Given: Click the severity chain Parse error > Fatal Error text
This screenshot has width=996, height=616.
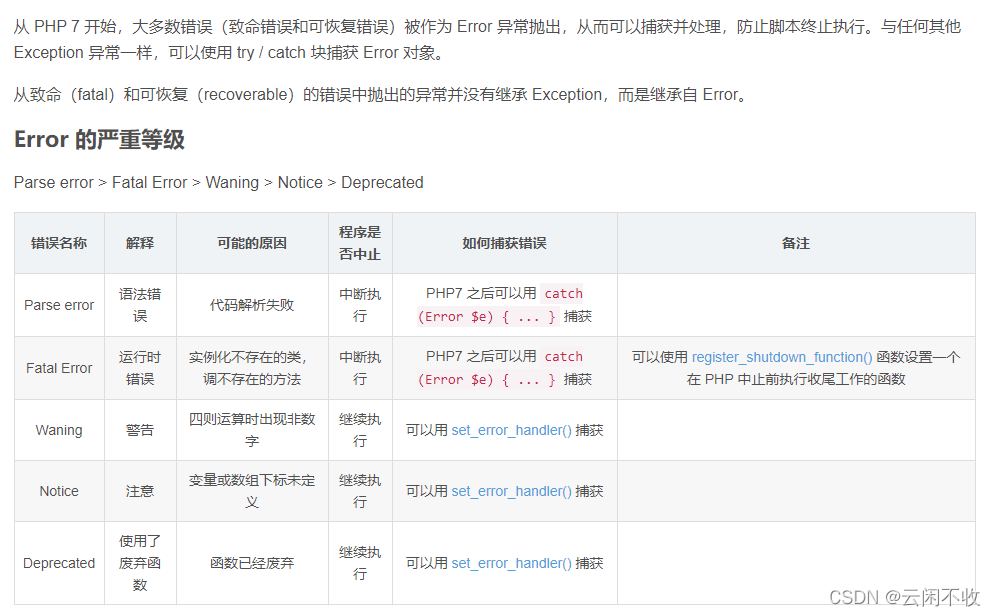Looking at the screenshot, I should pyautogui.click(x=100, y=182).
